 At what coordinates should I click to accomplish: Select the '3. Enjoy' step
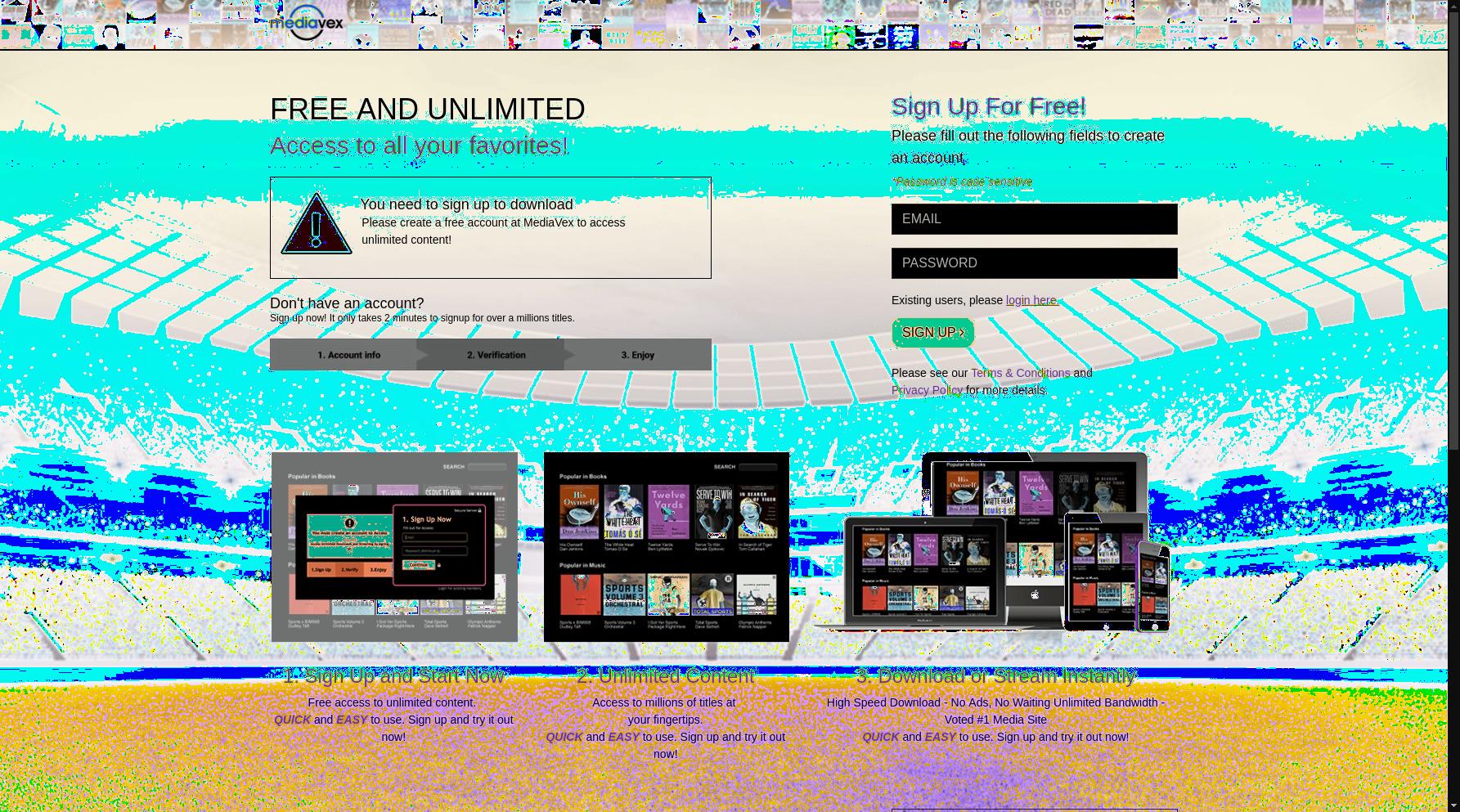coord(638,355)
